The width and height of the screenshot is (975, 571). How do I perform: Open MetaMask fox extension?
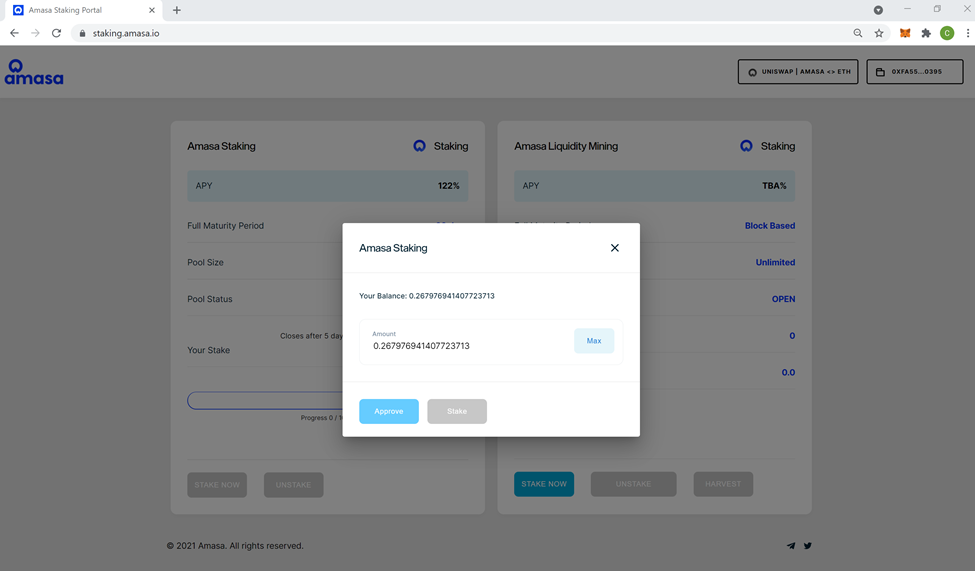pos(905,33)
